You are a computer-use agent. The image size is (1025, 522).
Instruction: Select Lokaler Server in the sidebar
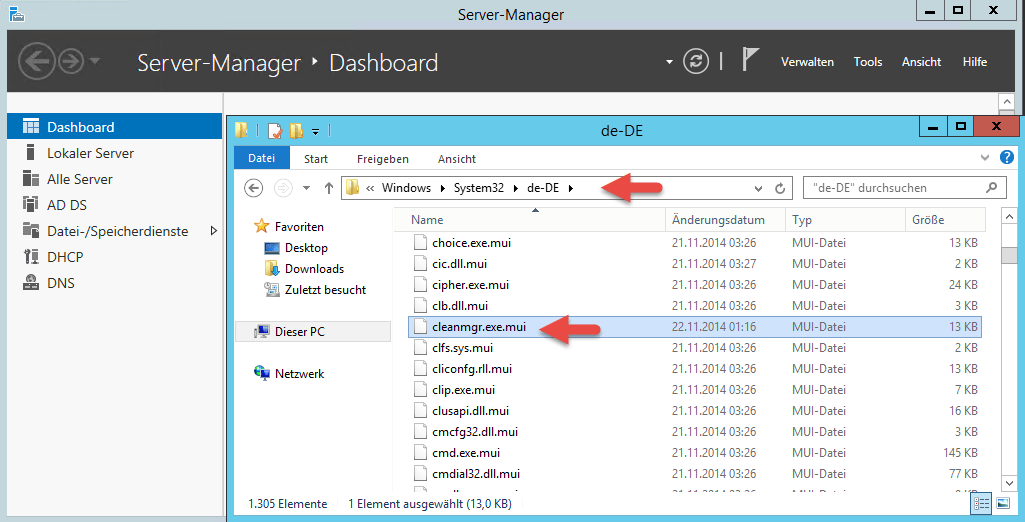click(90, 153)
